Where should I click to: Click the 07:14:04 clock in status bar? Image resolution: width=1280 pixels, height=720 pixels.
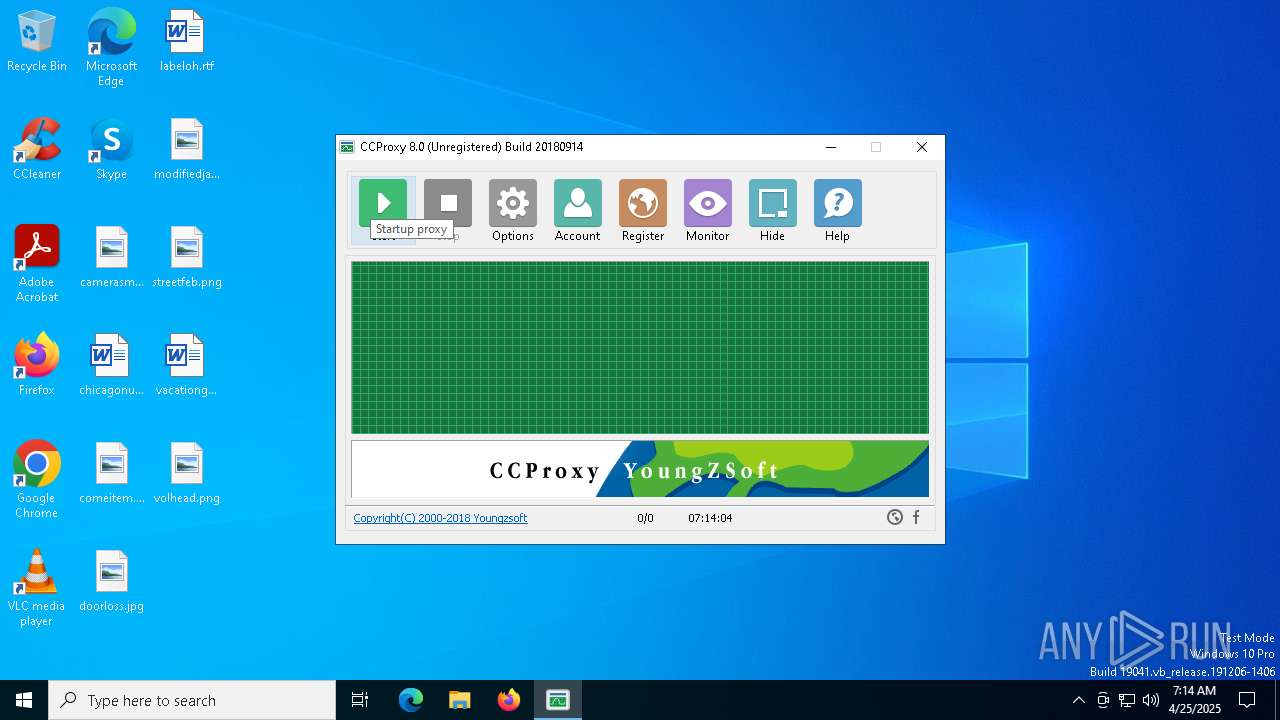click(x=710, y=518)
